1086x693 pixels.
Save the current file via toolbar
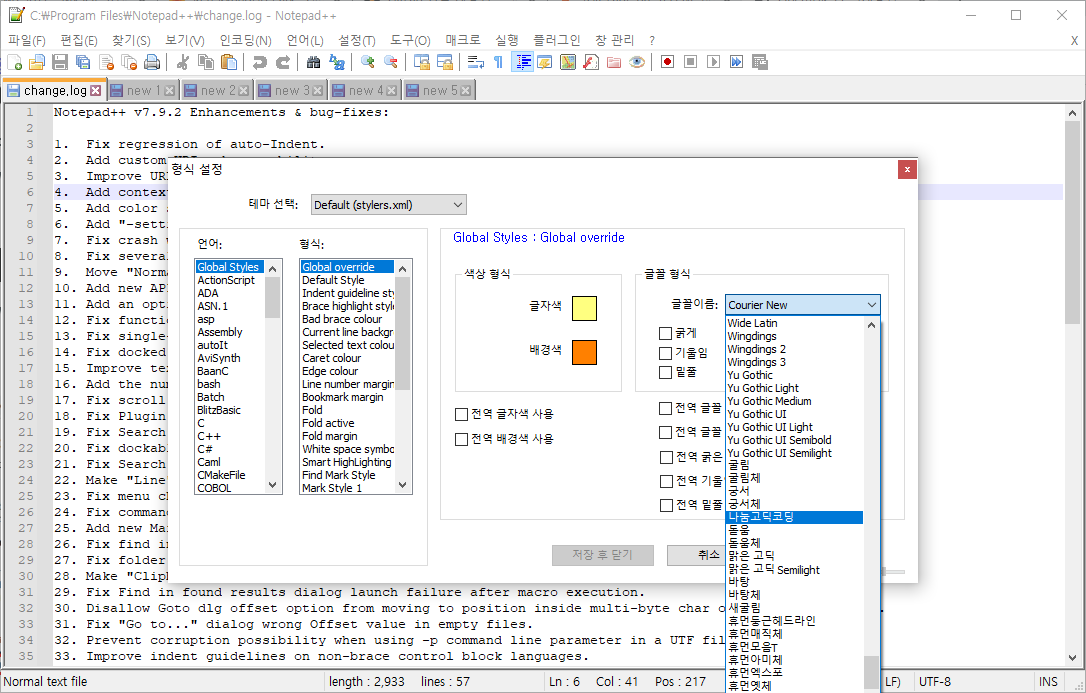[60, 62]
